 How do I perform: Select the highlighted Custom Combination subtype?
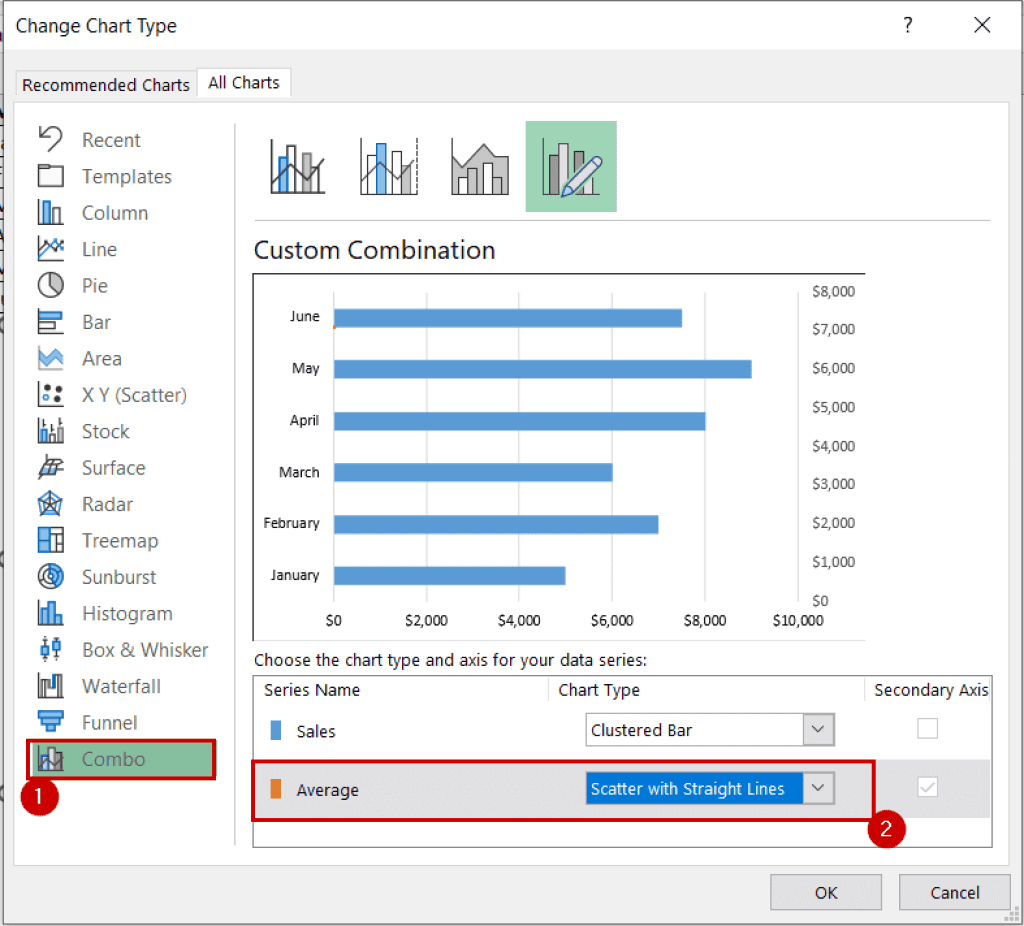click(x=571, y=166)
